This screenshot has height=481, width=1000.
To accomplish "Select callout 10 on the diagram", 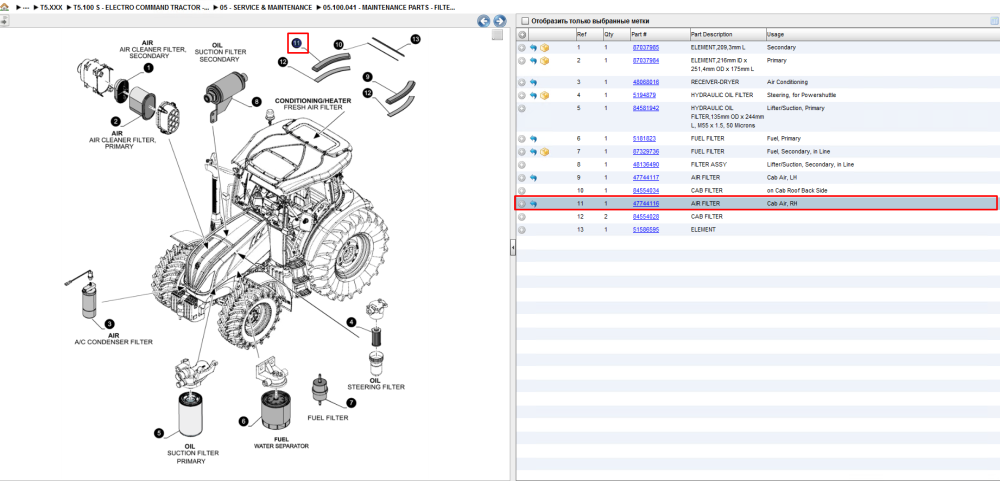I will pyautogui.click(x=339, y=45).
